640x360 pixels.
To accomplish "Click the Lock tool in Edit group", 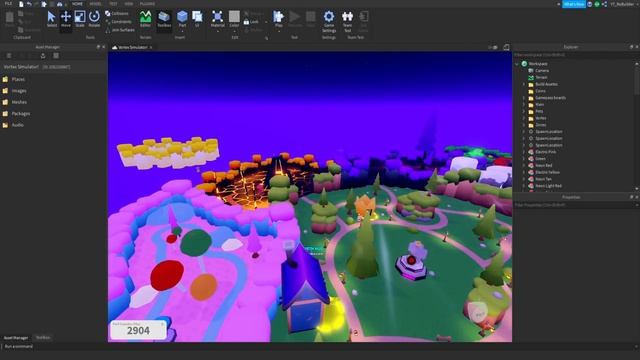I will [x=251, y=22].
